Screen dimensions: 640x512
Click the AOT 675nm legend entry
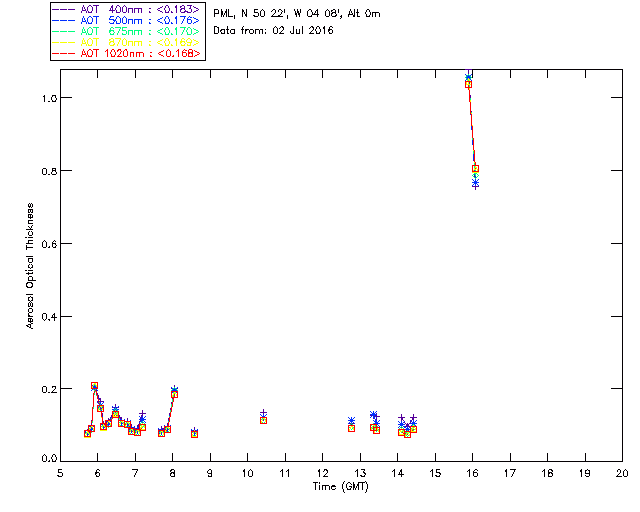tap(127, 31)
